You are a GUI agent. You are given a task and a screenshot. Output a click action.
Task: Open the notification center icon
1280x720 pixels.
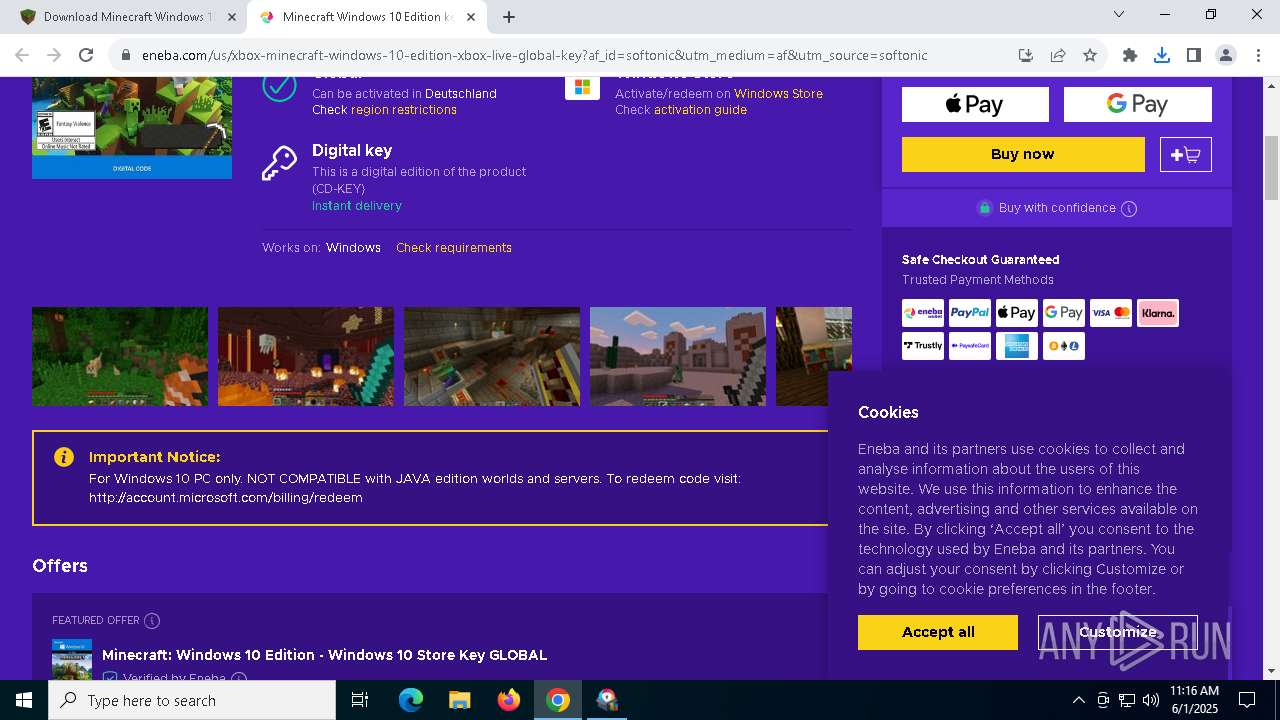pyautogui.click(x=1247, y=700)
